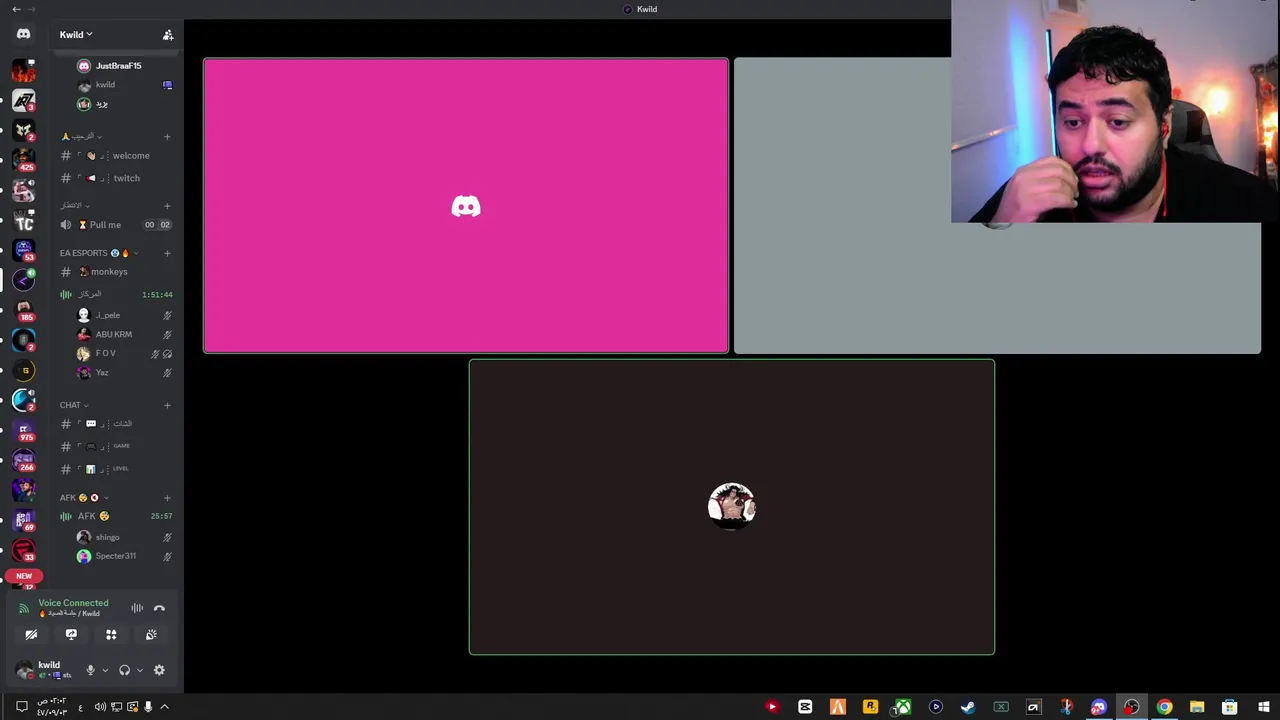Open output device dropdown next to headphones
The height and width of the screenshot is (720, 1280).
pos(139,670)
